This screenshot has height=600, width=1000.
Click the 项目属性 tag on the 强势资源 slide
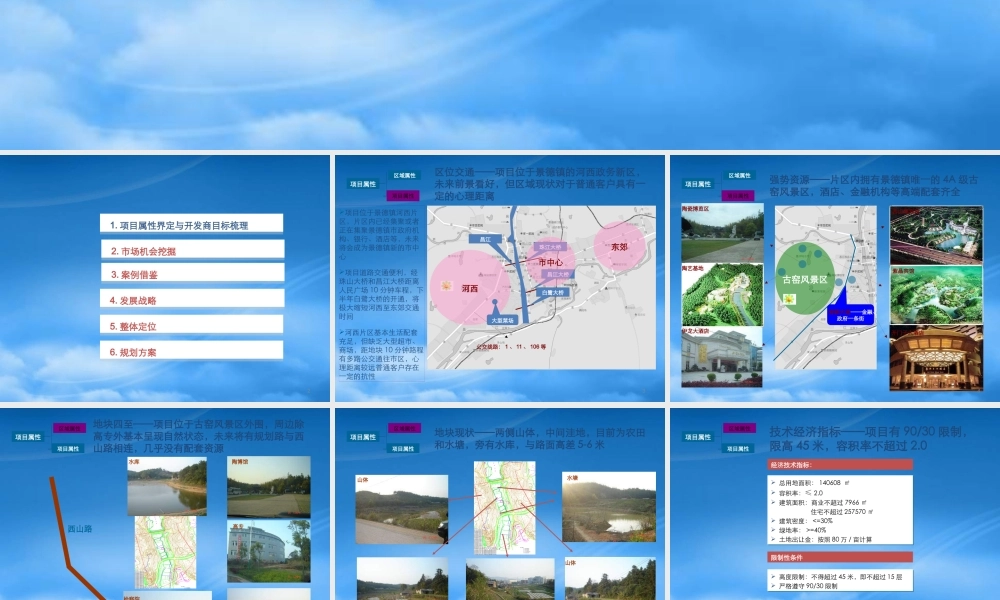click(x=698, y=184)
